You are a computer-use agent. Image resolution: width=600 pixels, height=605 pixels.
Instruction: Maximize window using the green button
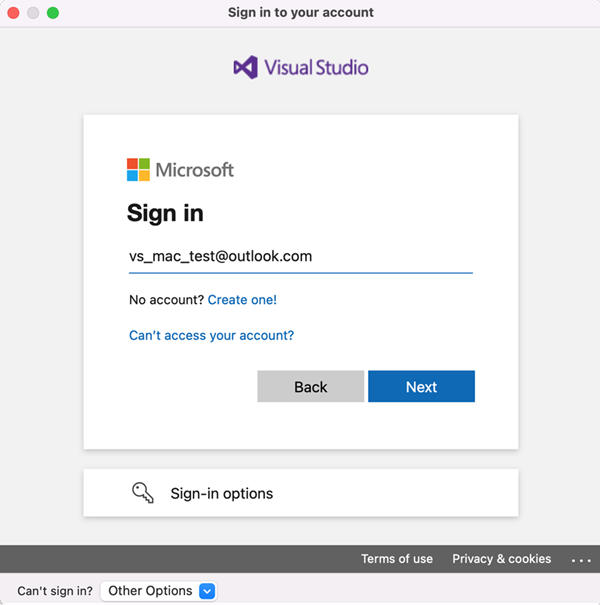[x=53, y=13]
